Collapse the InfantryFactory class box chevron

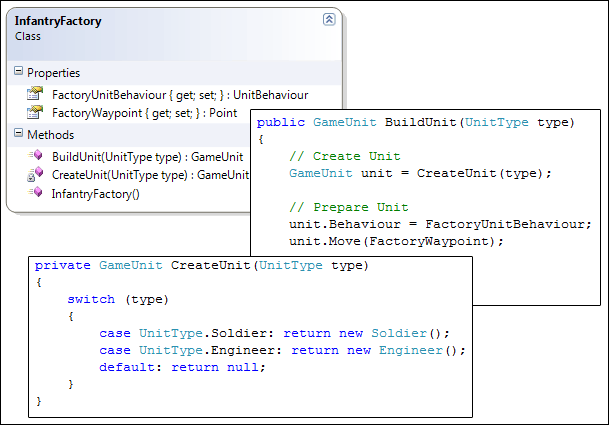329,19
